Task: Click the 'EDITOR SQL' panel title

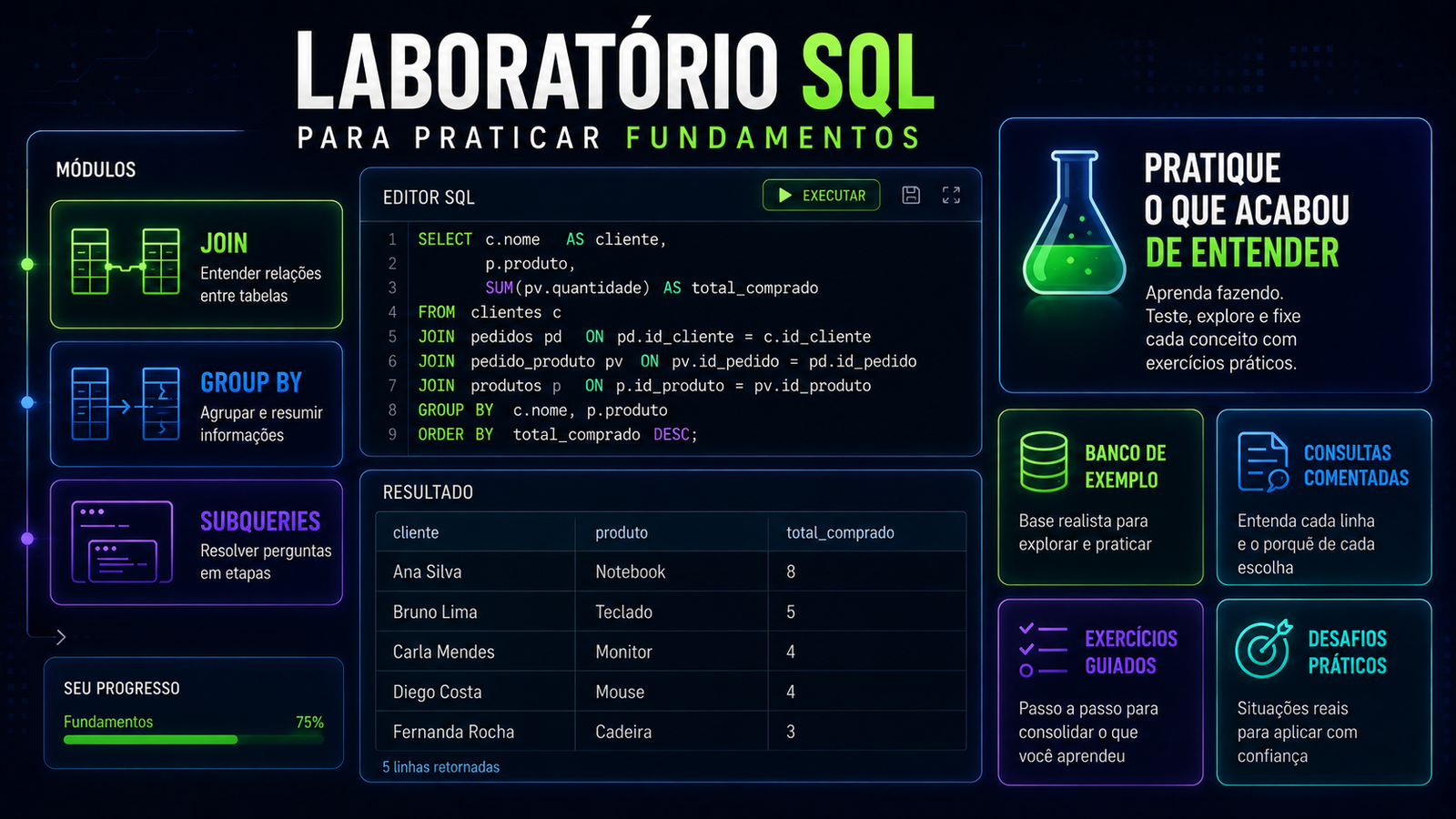Action: coord(429,197)
